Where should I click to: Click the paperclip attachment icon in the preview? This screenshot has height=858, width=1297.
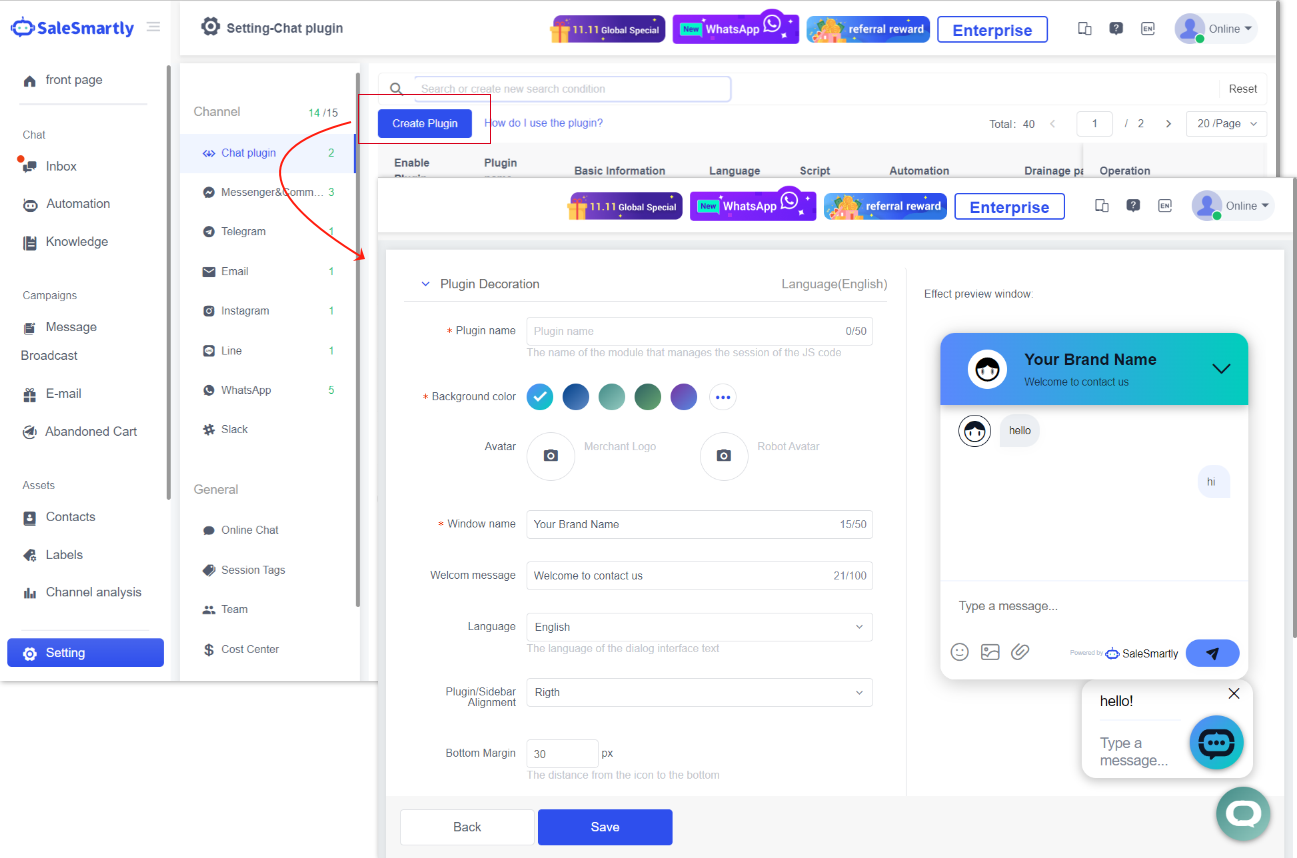pyautogui.click(x=1020, y=651)
